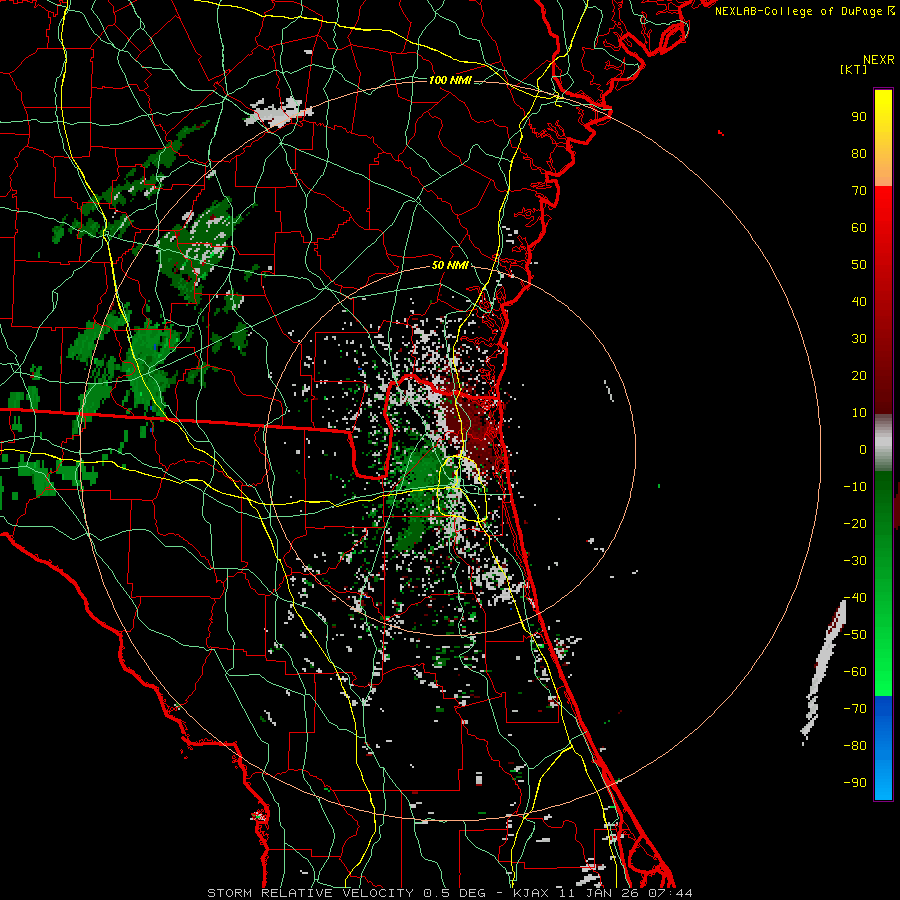Image resolution: width=900 pixels, height=900 pixels.
Task: Click the -50 value on the velocity scale
Action: (x=855, y=635)
